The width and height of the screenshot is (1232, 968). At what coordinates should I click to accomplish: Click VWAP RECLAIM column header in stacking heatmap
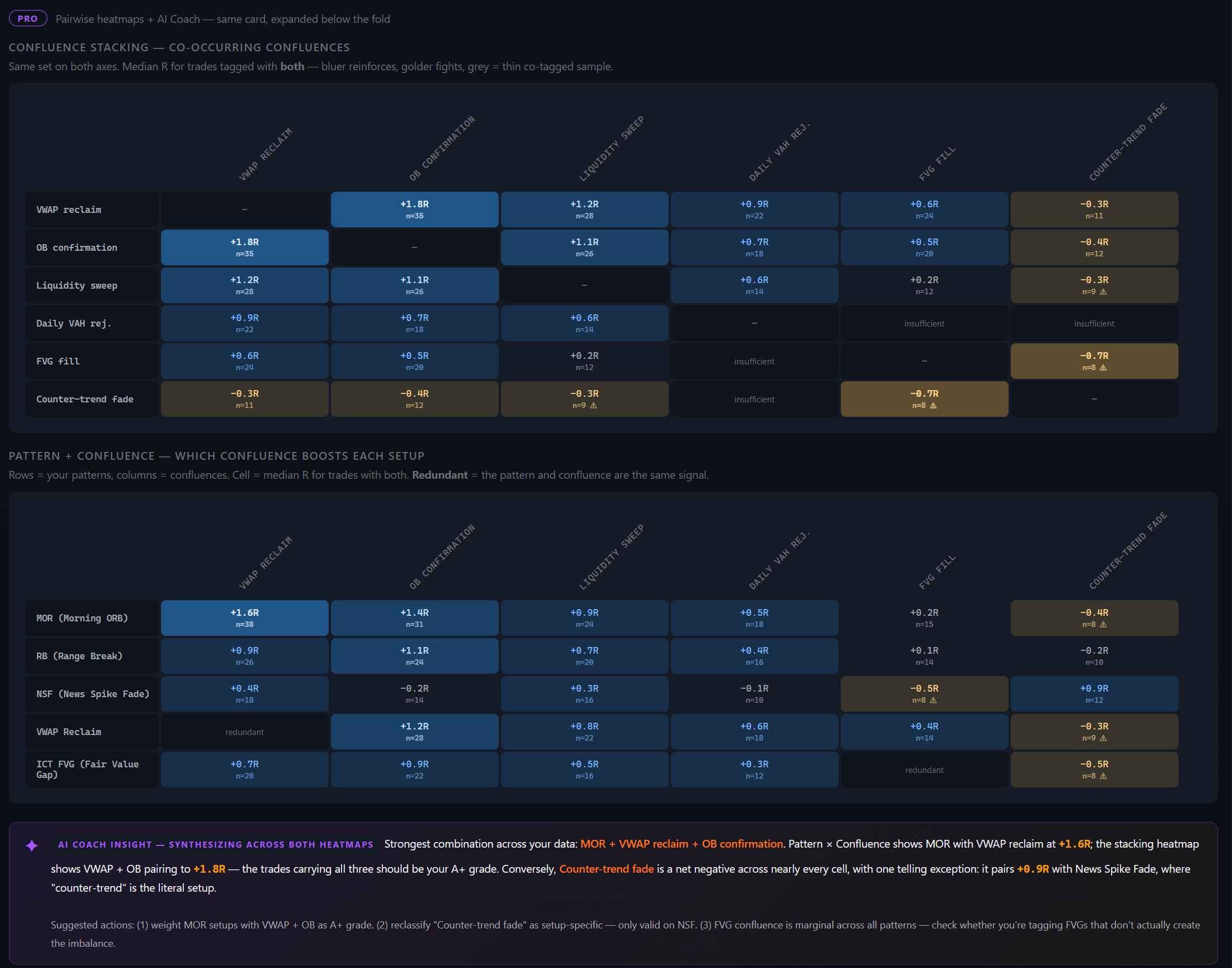click(x=266, y=155)
